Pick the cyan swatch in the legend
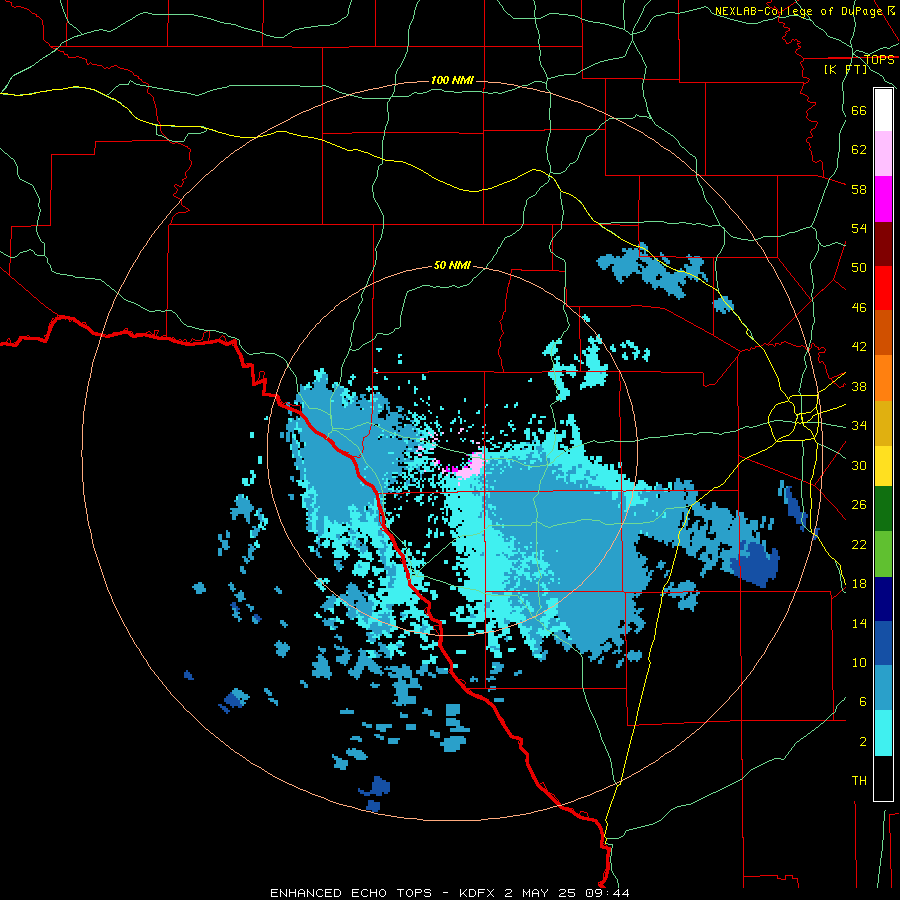The width and height of the screenshot is (900, 900). (x=883, y=733)
